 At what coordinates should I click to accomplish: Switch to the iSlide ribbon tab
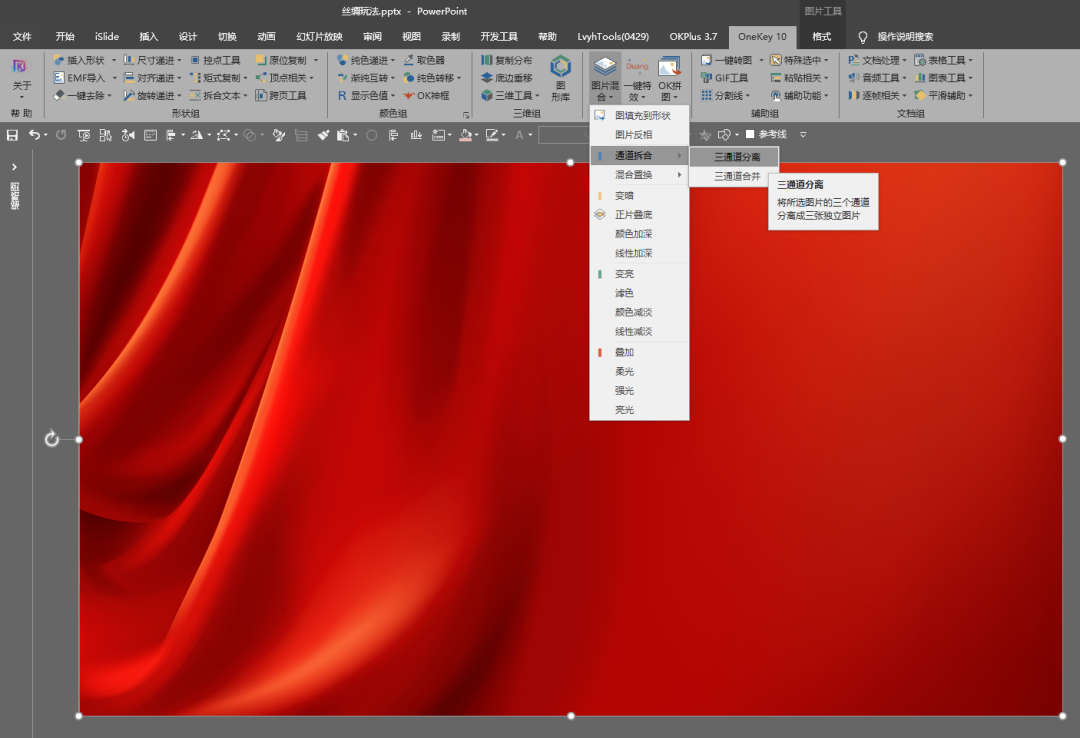[107, 37]
